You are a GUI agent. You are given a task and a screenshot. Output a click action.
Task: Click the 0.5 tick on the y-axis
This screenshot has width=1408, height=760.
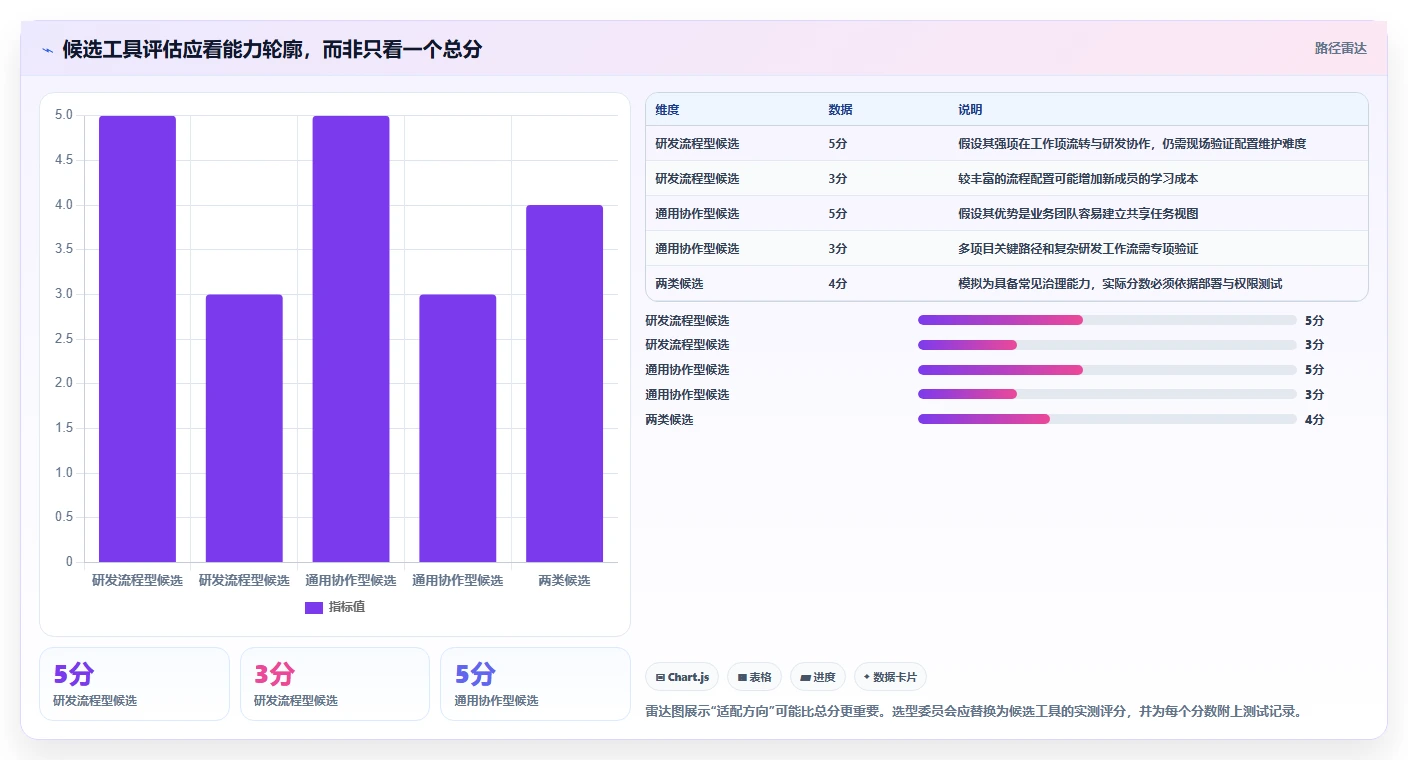click(63, 517)
